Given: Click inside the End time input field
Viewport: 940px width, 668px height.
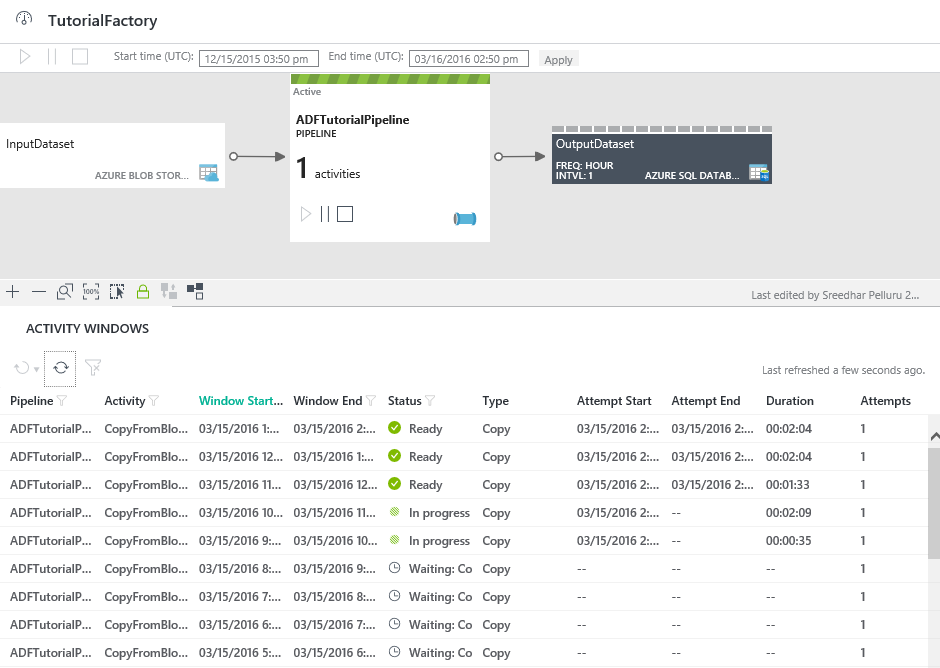Looking at the screenshot, I should [468, 58].
